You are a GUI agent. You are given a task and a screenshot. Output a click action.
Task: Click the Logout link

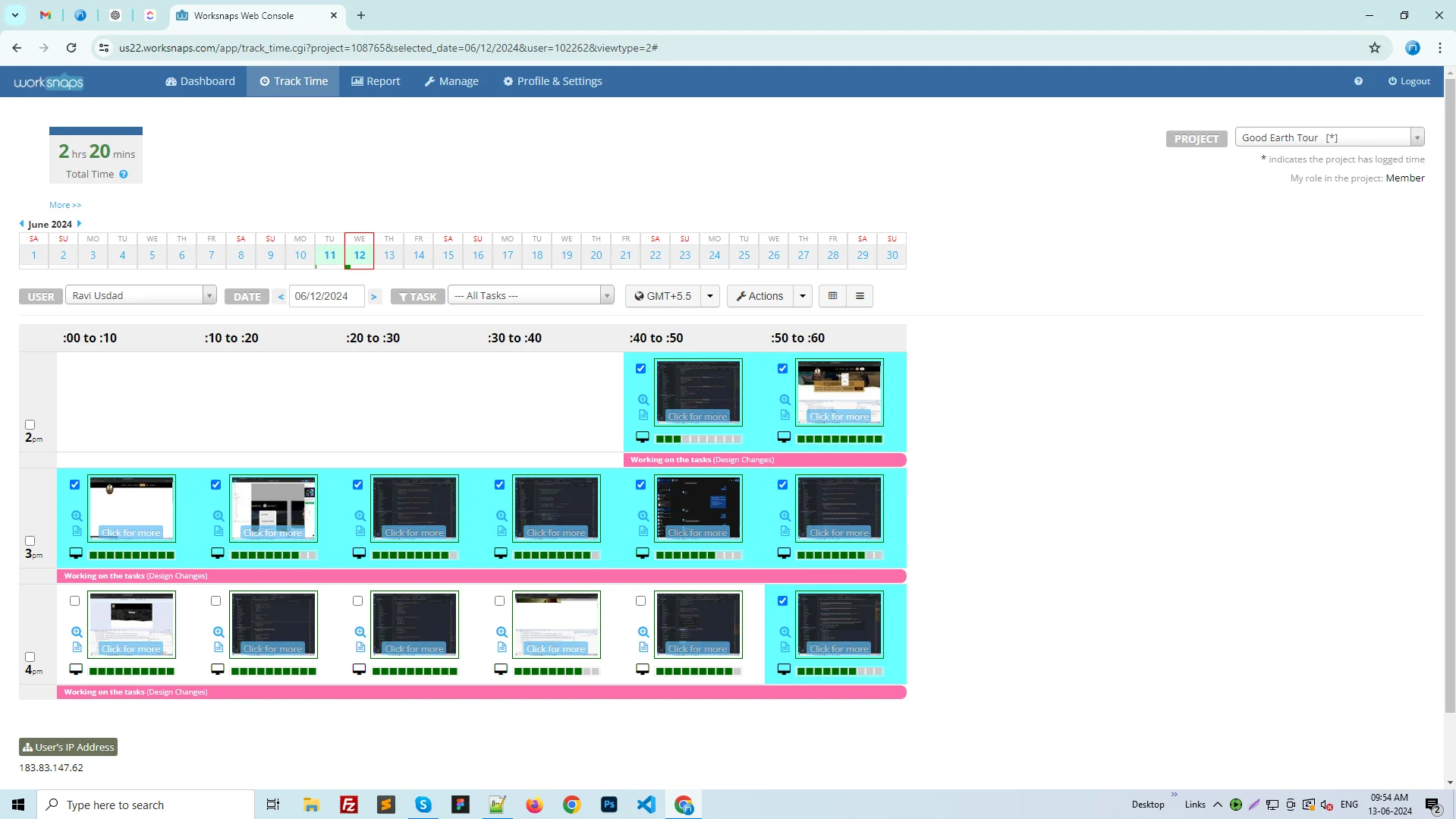[1409, 81]
